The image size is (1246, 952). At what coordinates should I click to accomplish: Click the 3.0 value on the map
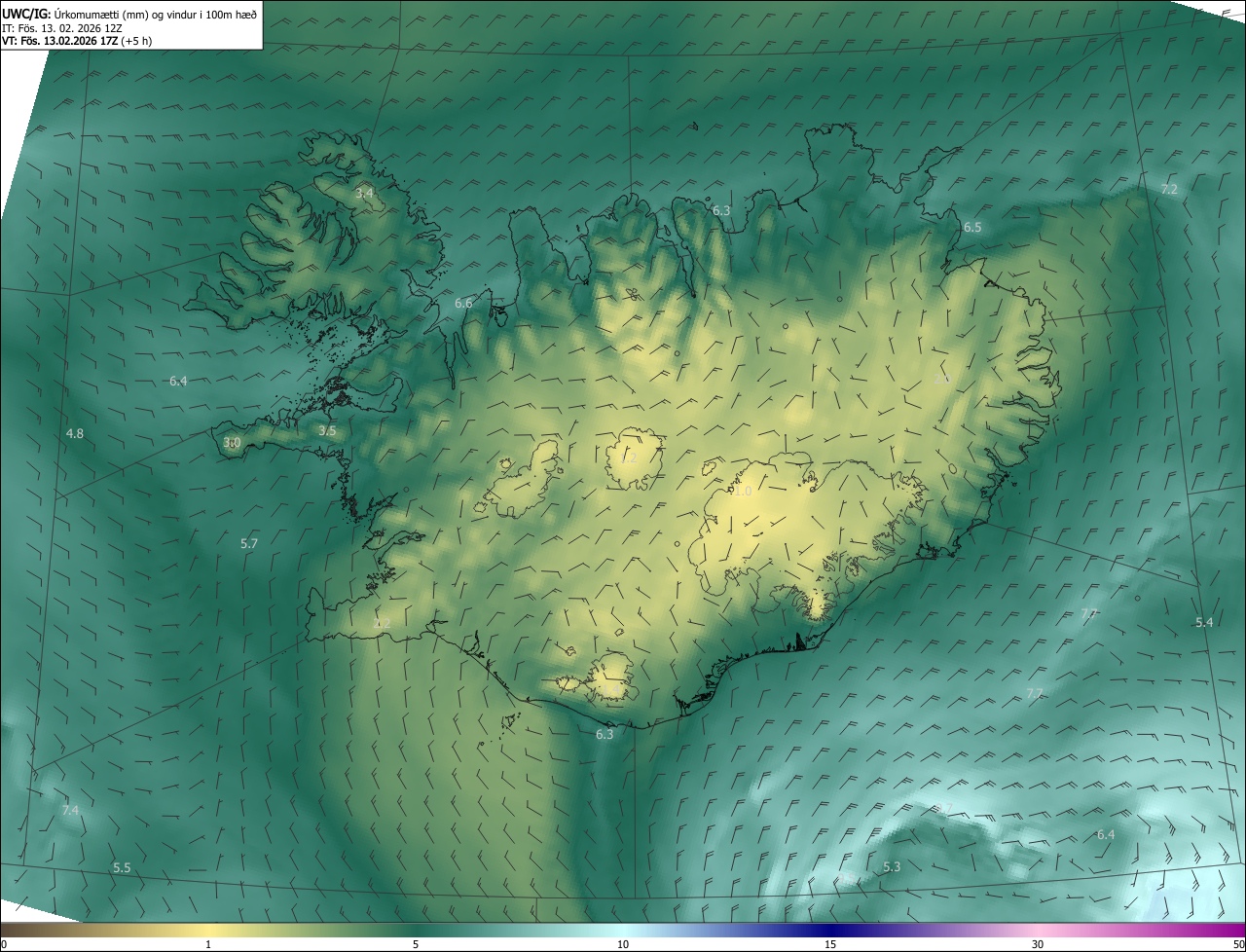pos(232,443)
